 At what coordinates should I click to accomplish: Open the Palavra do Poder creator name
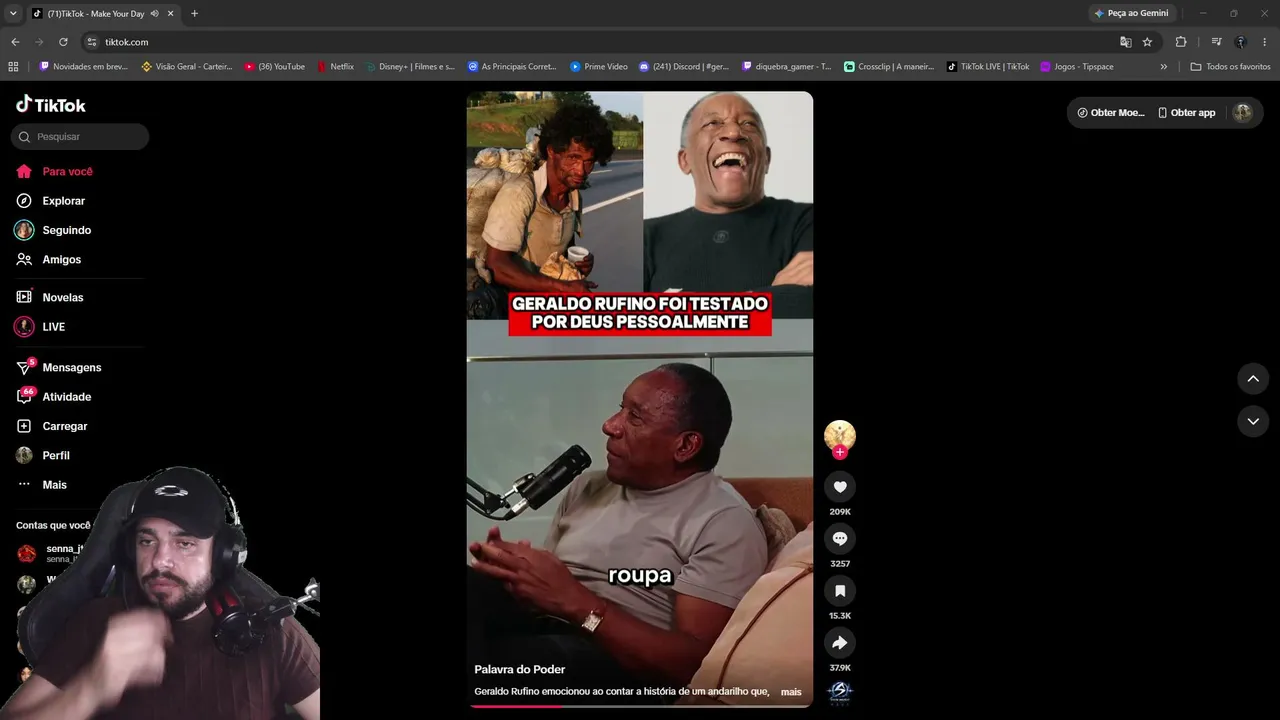point(520,670)
